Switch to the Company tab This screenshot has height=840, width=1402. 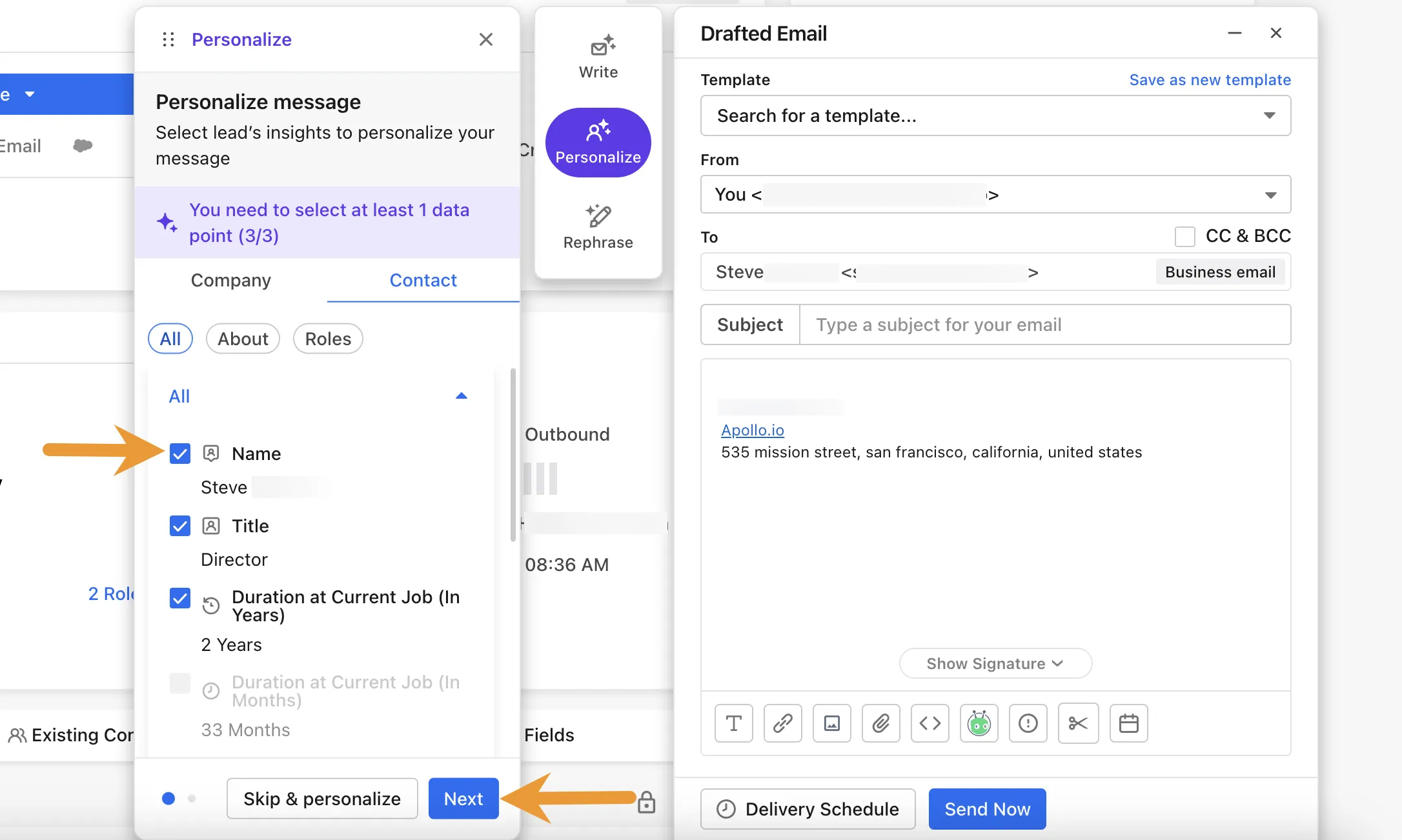coord(231,280)
